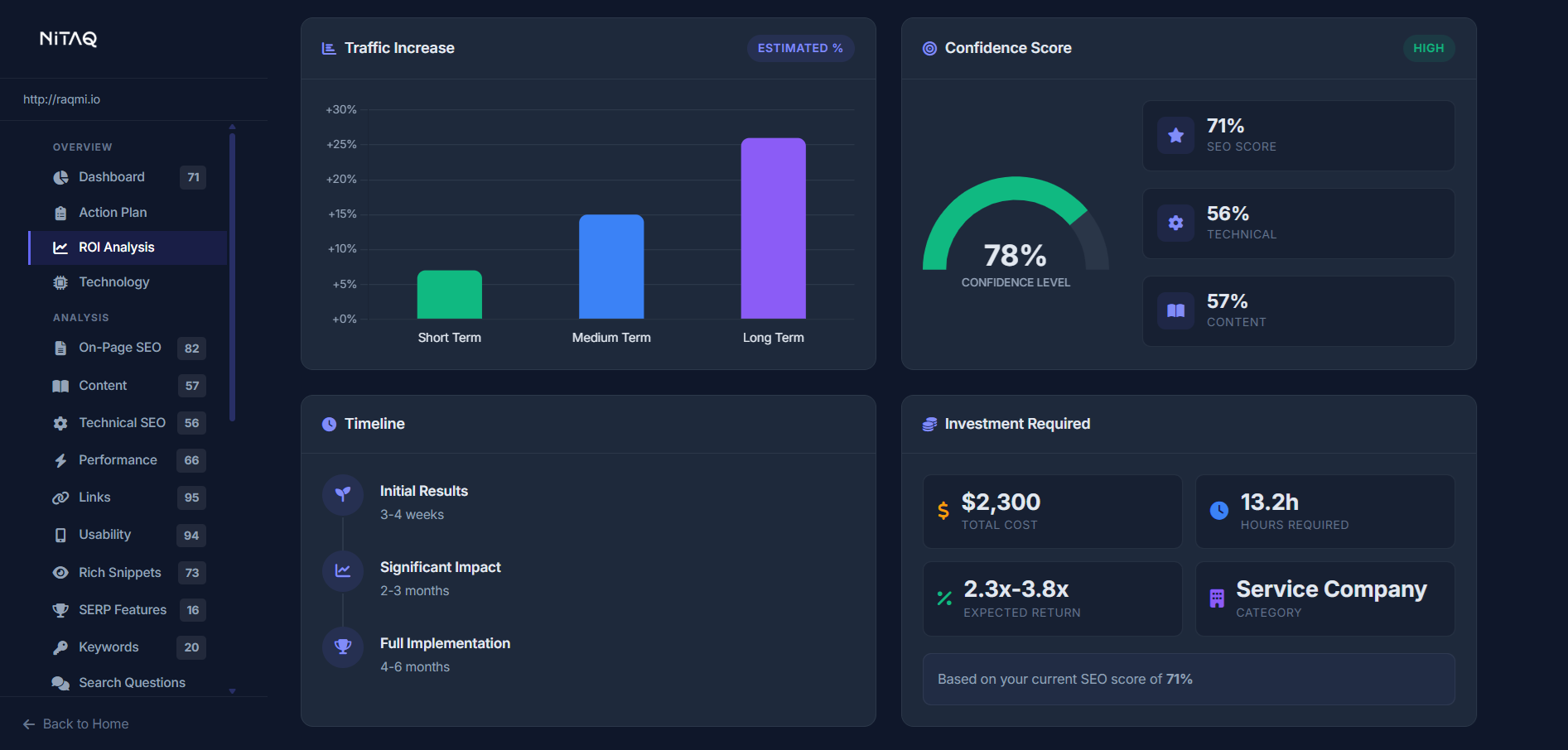1568x750 pixels.
Task: Open the On-Page SEO analysis
Action: click(x=128, y=348)
